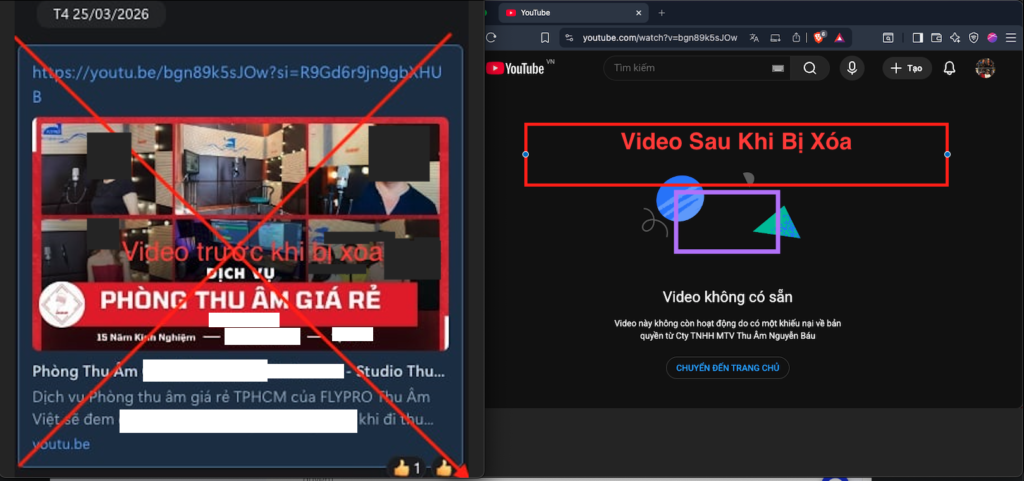
Task: Open Leo AI sparkle icon
Action: 955,38
